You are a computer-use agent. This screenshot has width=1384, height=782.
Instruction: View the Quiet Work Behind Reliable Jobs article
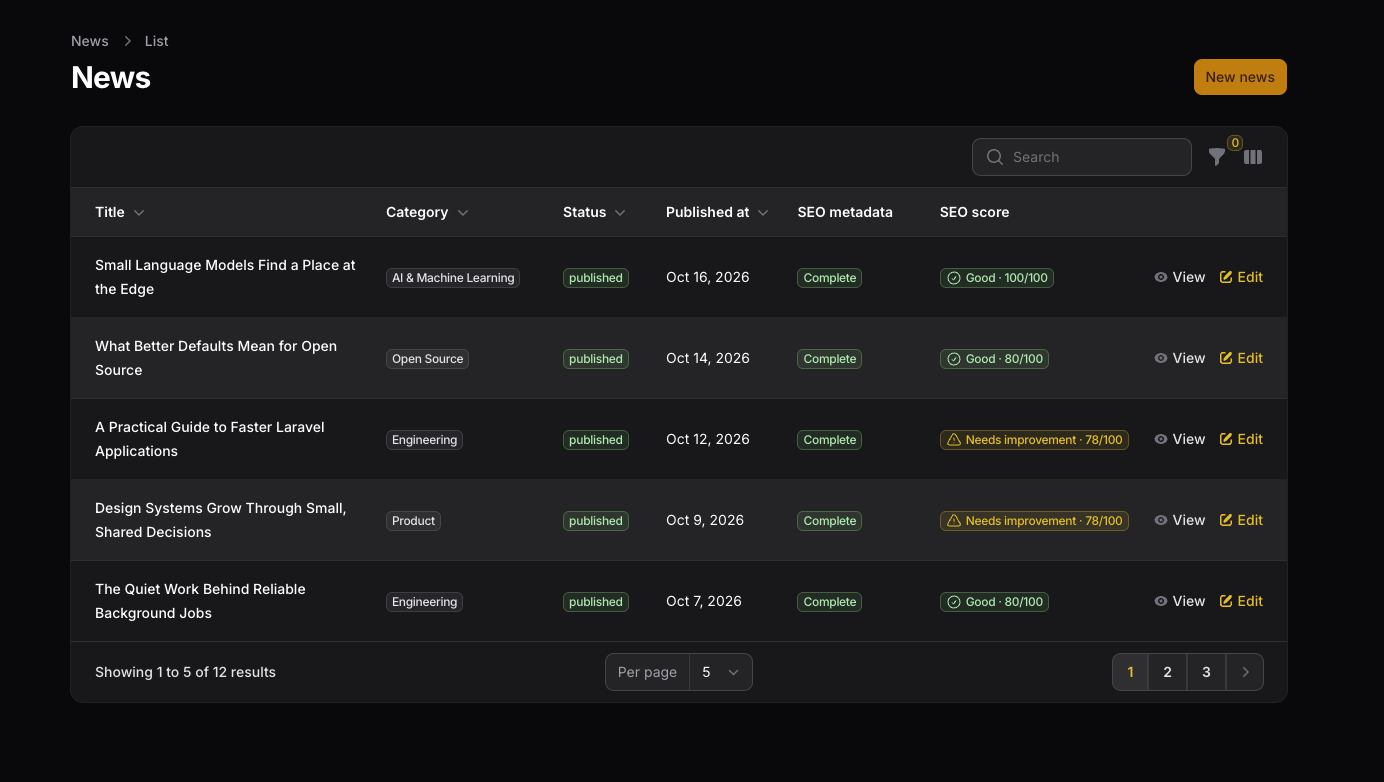click(1179, 601)
